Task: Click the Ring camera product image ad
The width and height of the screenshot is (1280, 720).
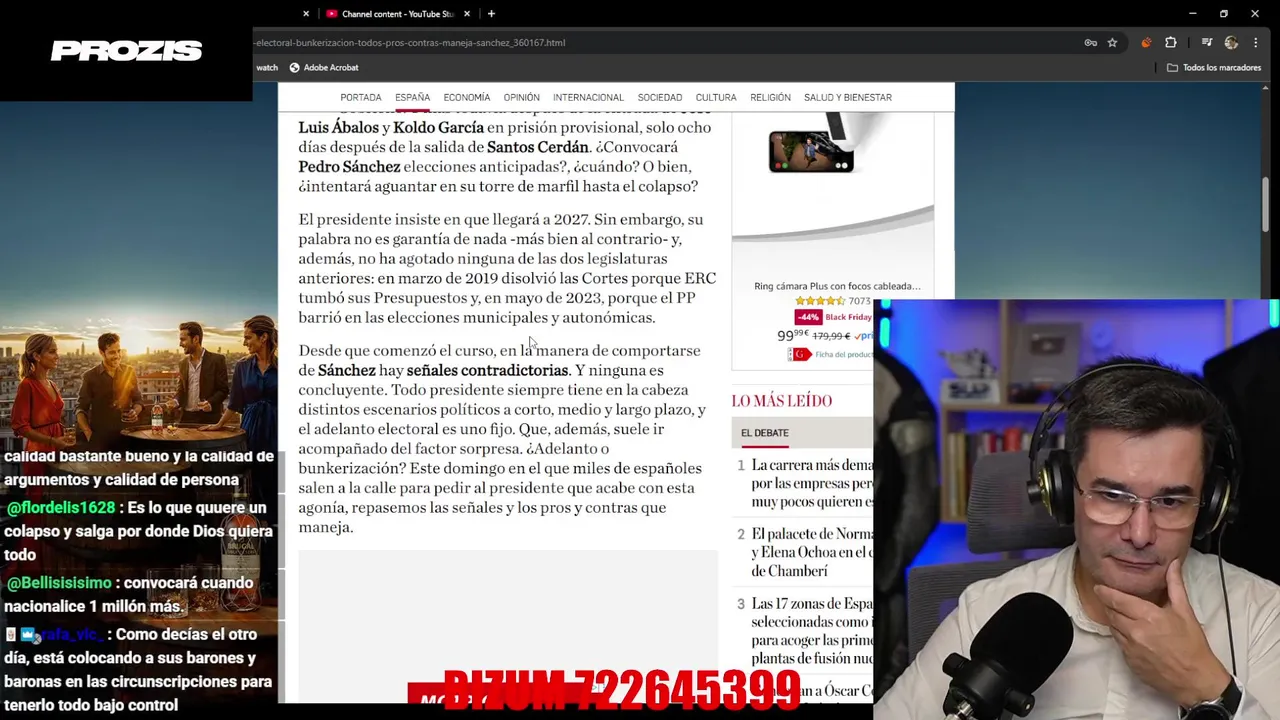Action: click(x=832, y=175)
